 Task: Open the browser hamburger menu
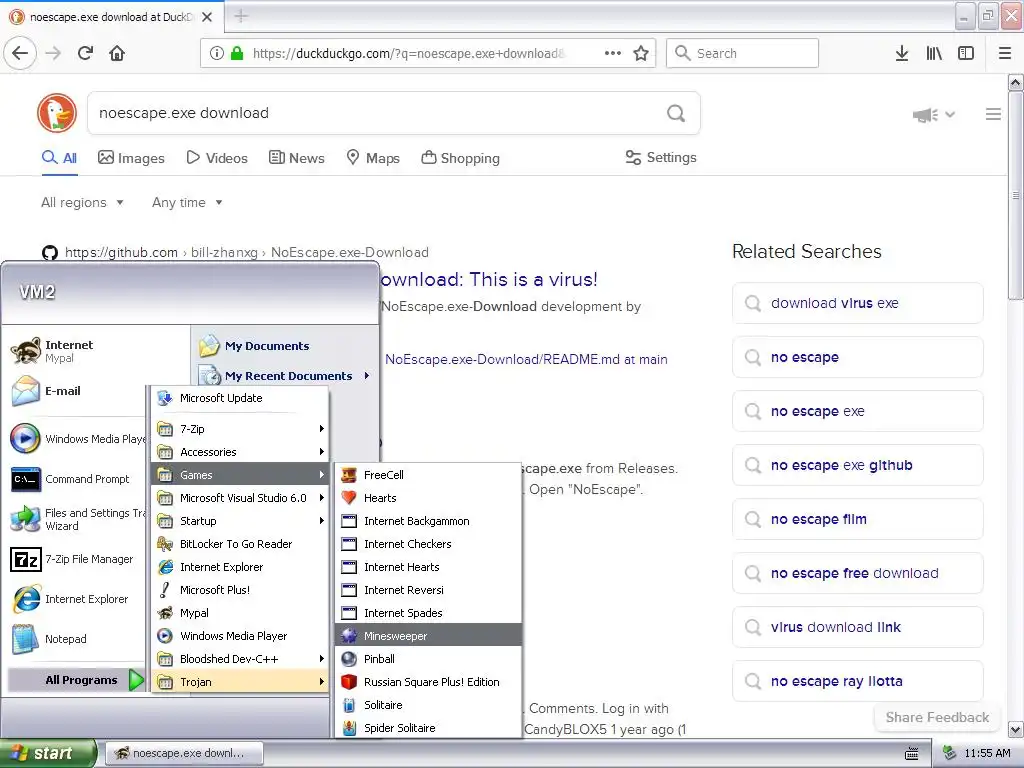(x=1005, y=53)
